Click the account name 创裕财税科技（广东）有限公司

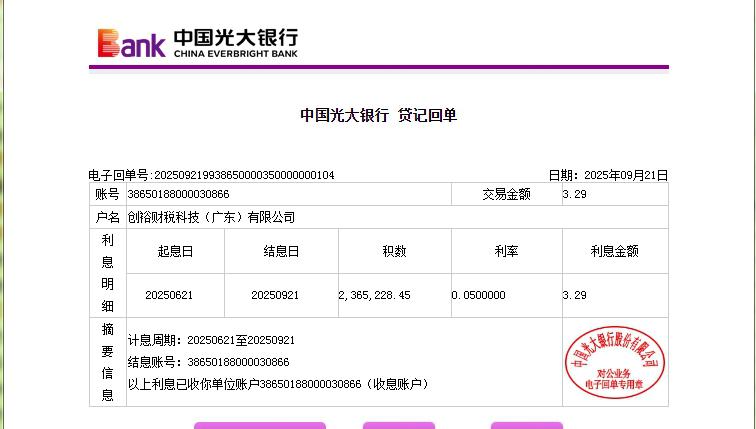(x=211, y=217)
